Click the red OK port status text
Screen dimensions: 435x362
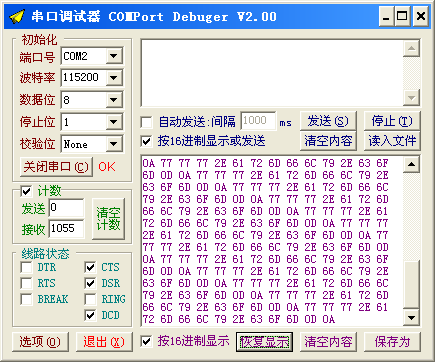pyautogui.click(x=107, y=167)
